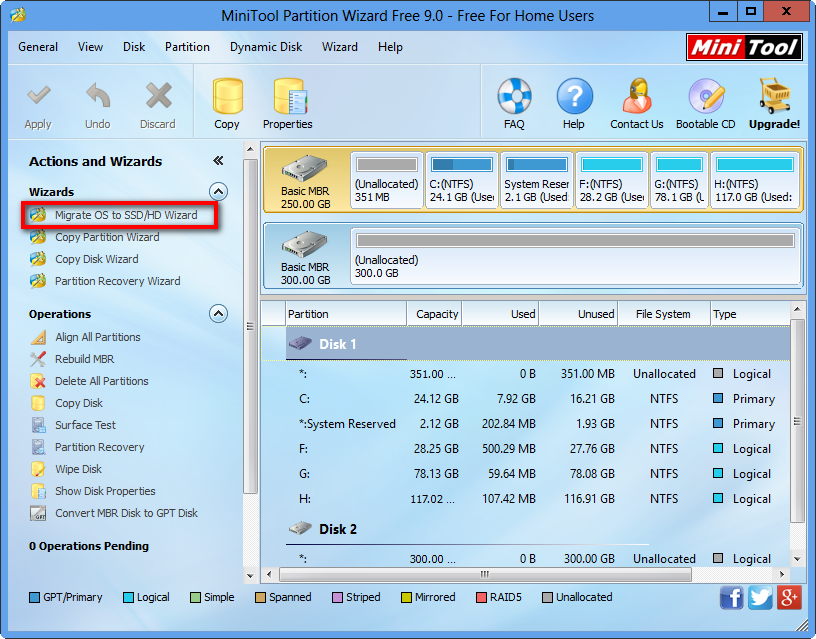Select the F:(NTFS) partition block
The image size is (816, 639).
click(611, 180)
